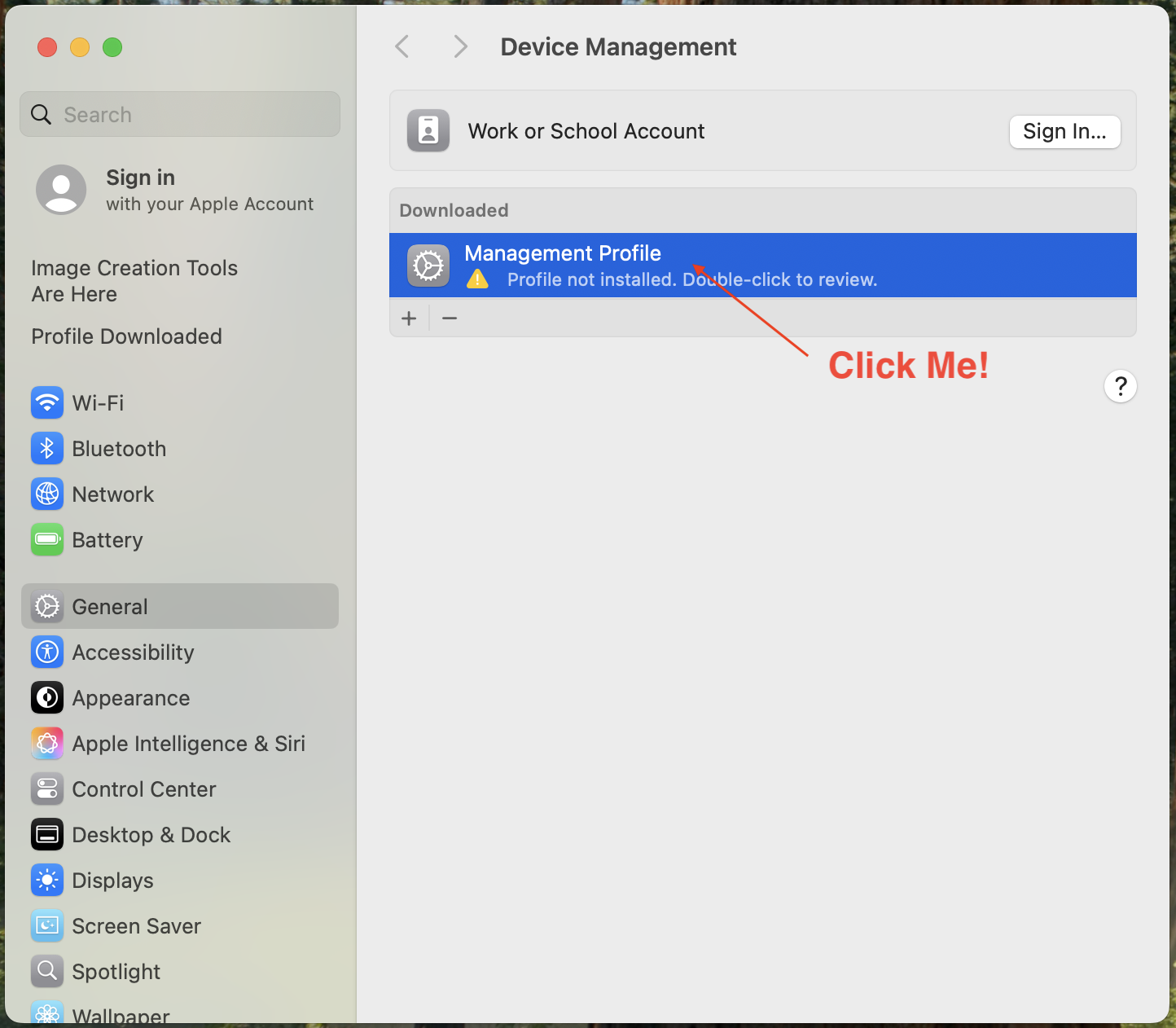Open Desktop & Dock icon
The width and height of the screenshot is (1176, 1028).
tap(47, 834)
